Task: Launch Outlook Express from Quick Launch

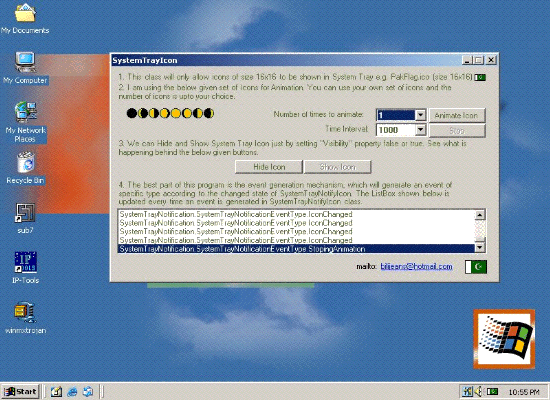Action: pos(88,391)
